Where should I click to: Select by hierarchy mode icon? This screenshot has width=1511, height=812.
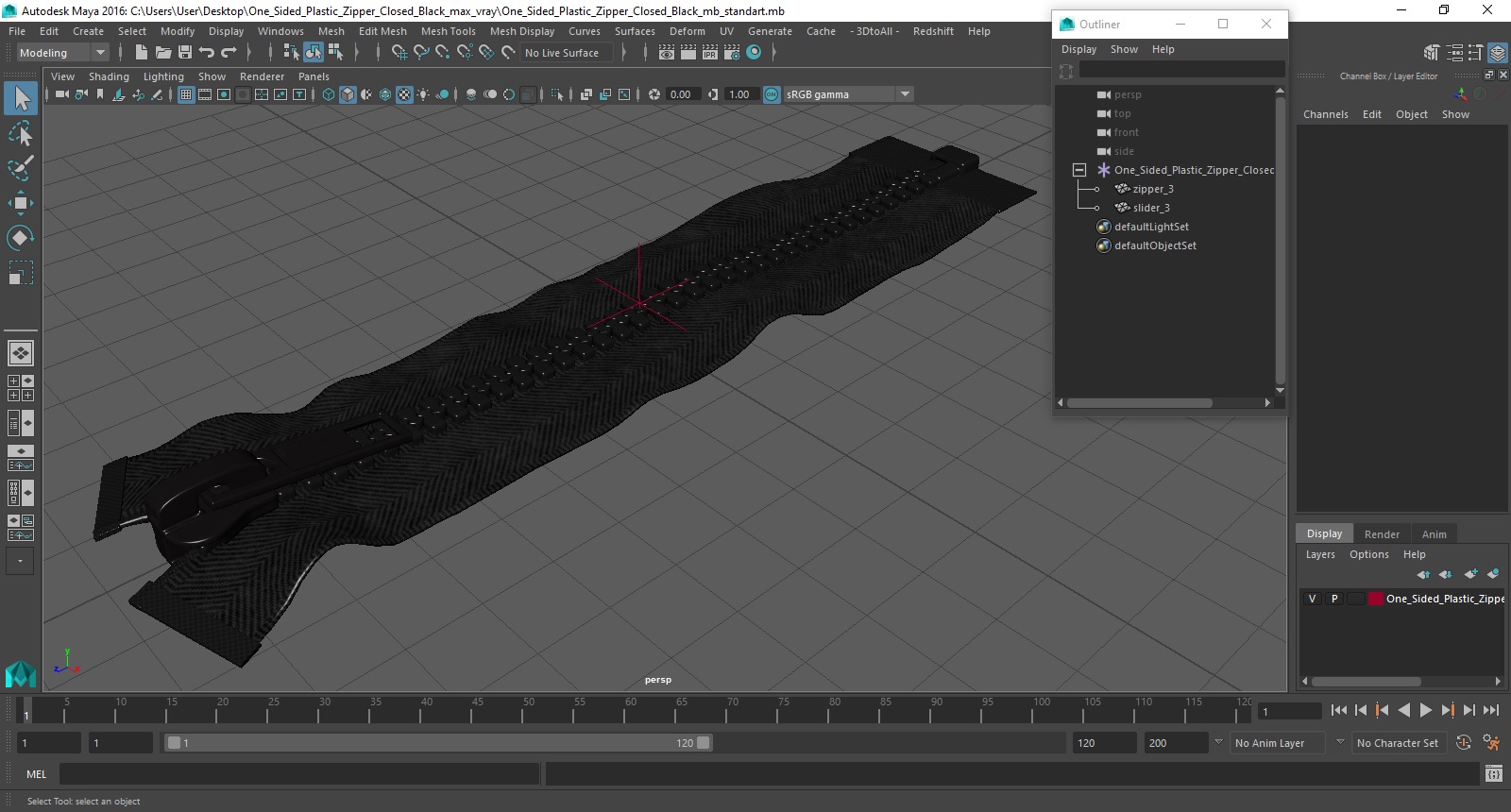pos(291,53)
